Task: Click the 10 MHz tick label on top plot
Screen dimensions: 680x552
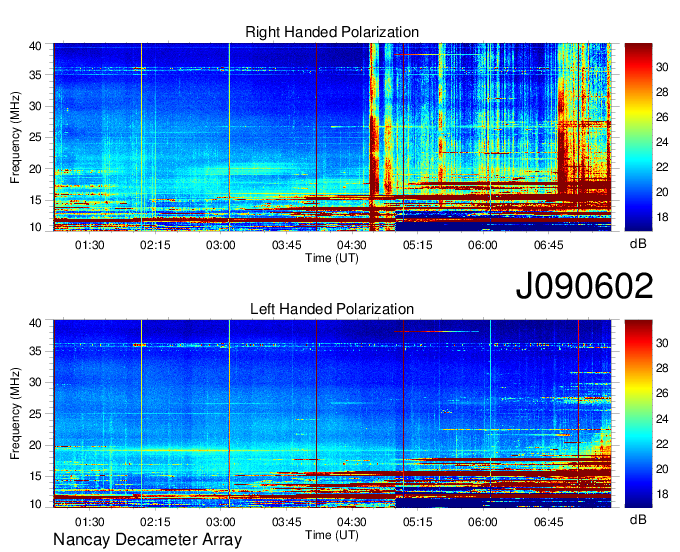Action: coord(35,227)
